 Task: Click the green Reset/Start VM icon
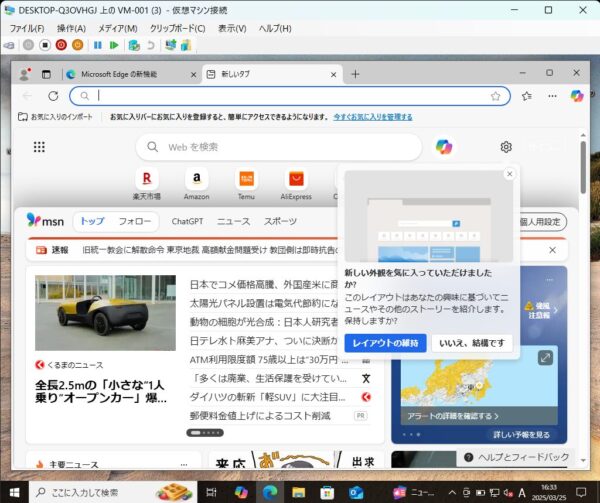click(x=114, y=45)
